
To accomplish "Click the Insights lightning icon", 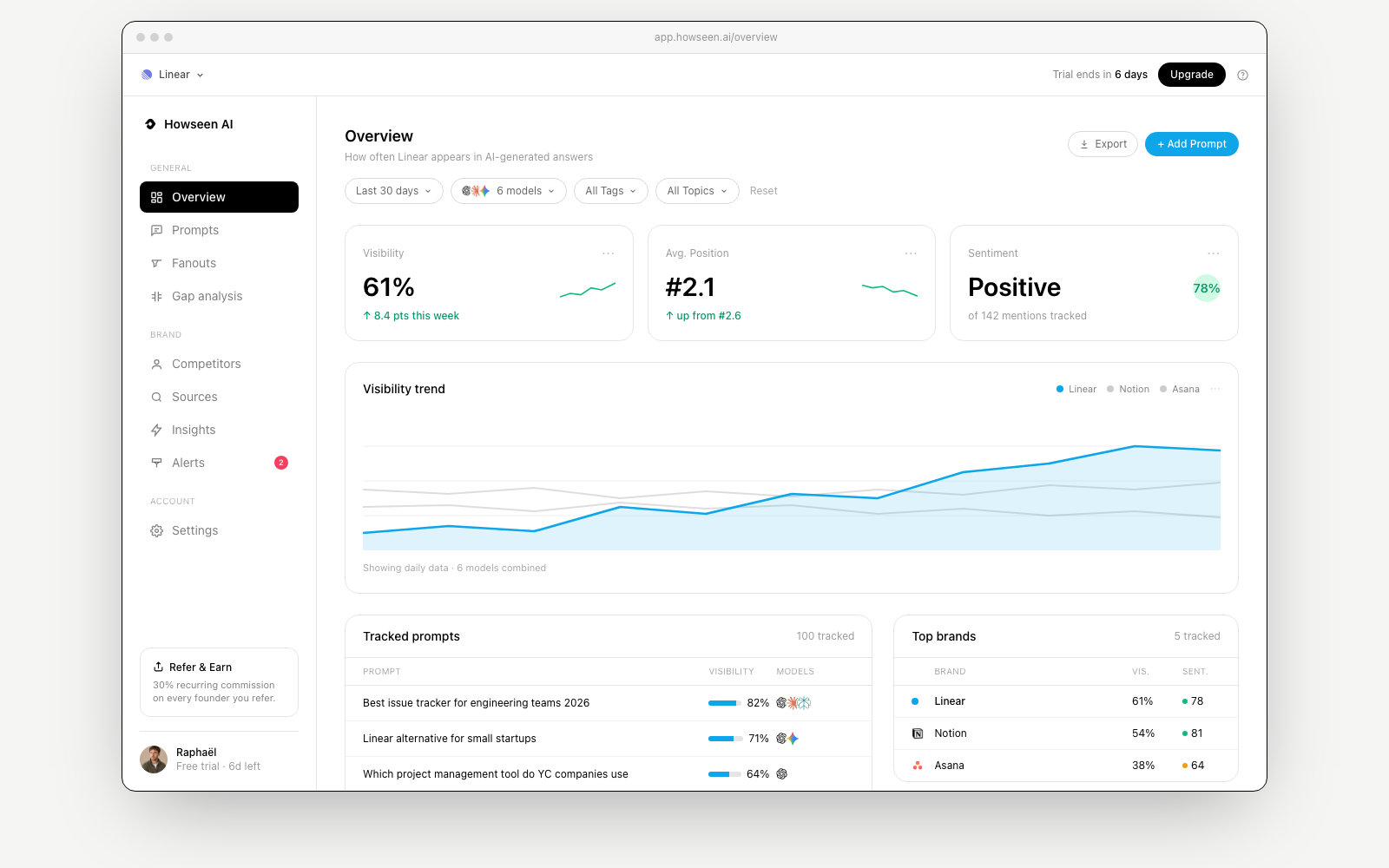I will (157, 431).
